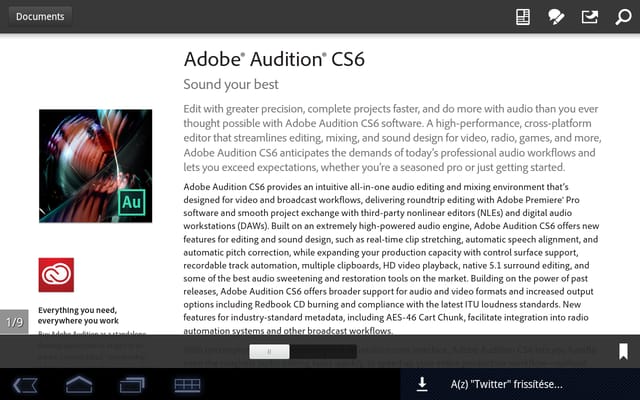Image resolution: width=640 pixels, height=400 pixels.
Task: Select the Everything you need, everywhere you work heading
Action: tap(78, 316)
